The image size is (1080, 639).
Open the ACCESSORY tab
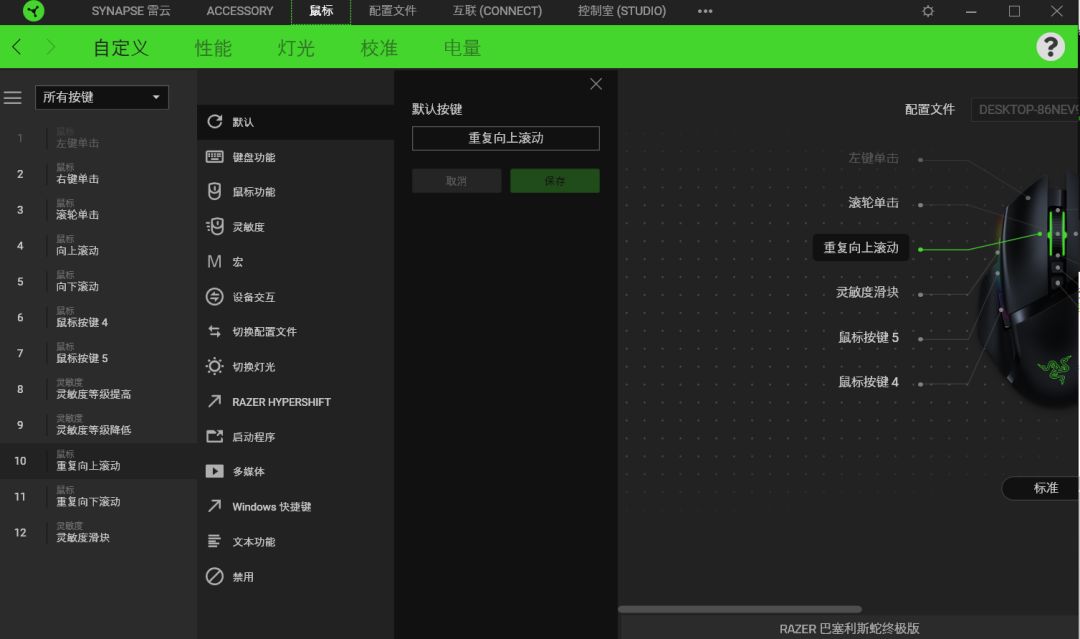[x=240, y=11]
